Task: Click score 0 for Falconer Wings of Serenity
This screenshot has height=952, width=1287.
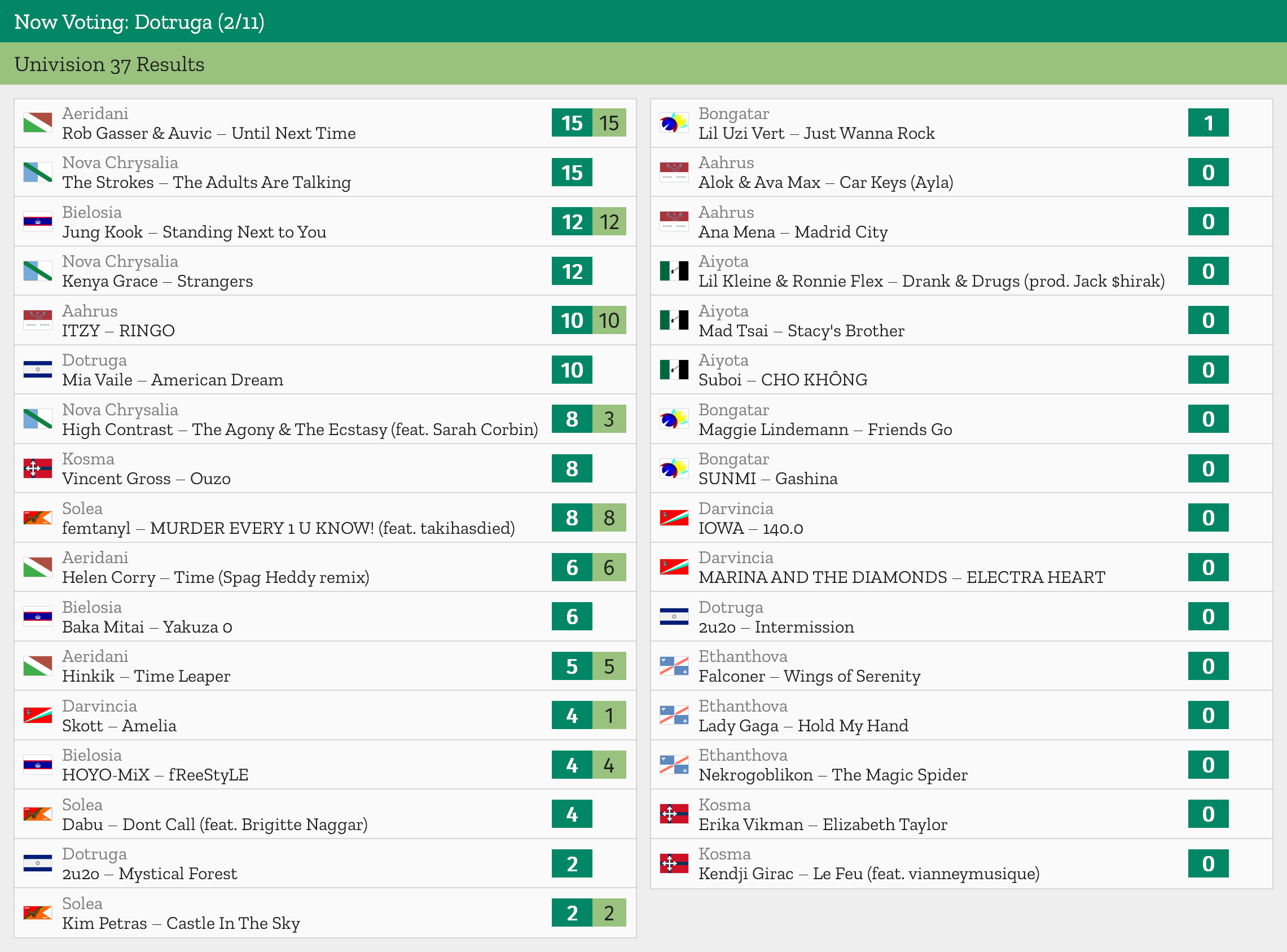Action: [x=1208, y=665]
